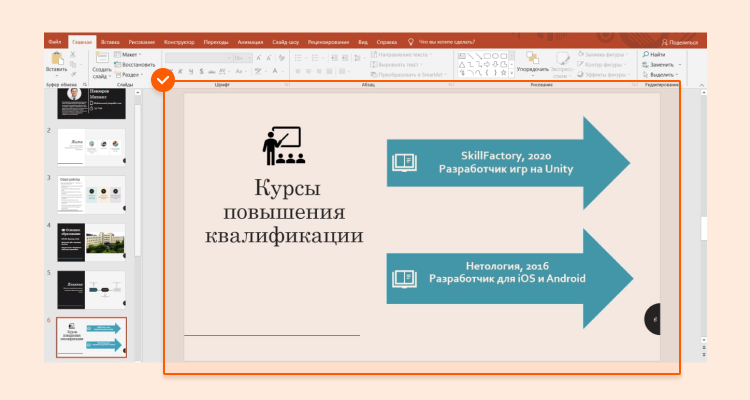
Task: Toggle align text left
Action: tap(298, 71)
